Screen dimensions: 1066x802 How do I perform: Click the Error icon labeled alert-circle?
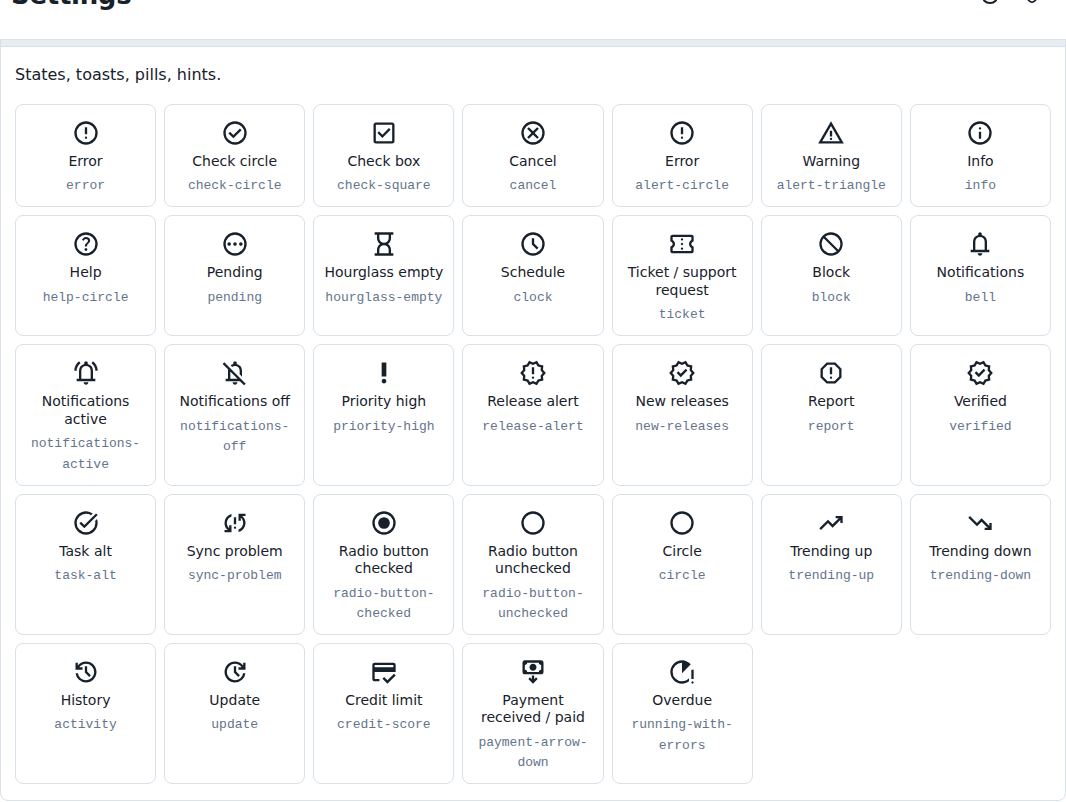tap(682, 133)
